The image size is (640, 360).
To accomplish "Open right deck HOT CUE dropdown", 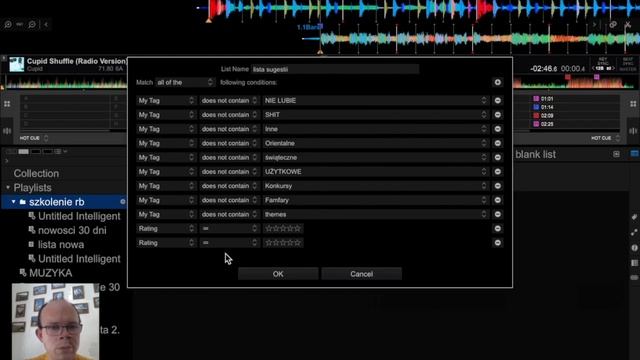I will 605,138.
